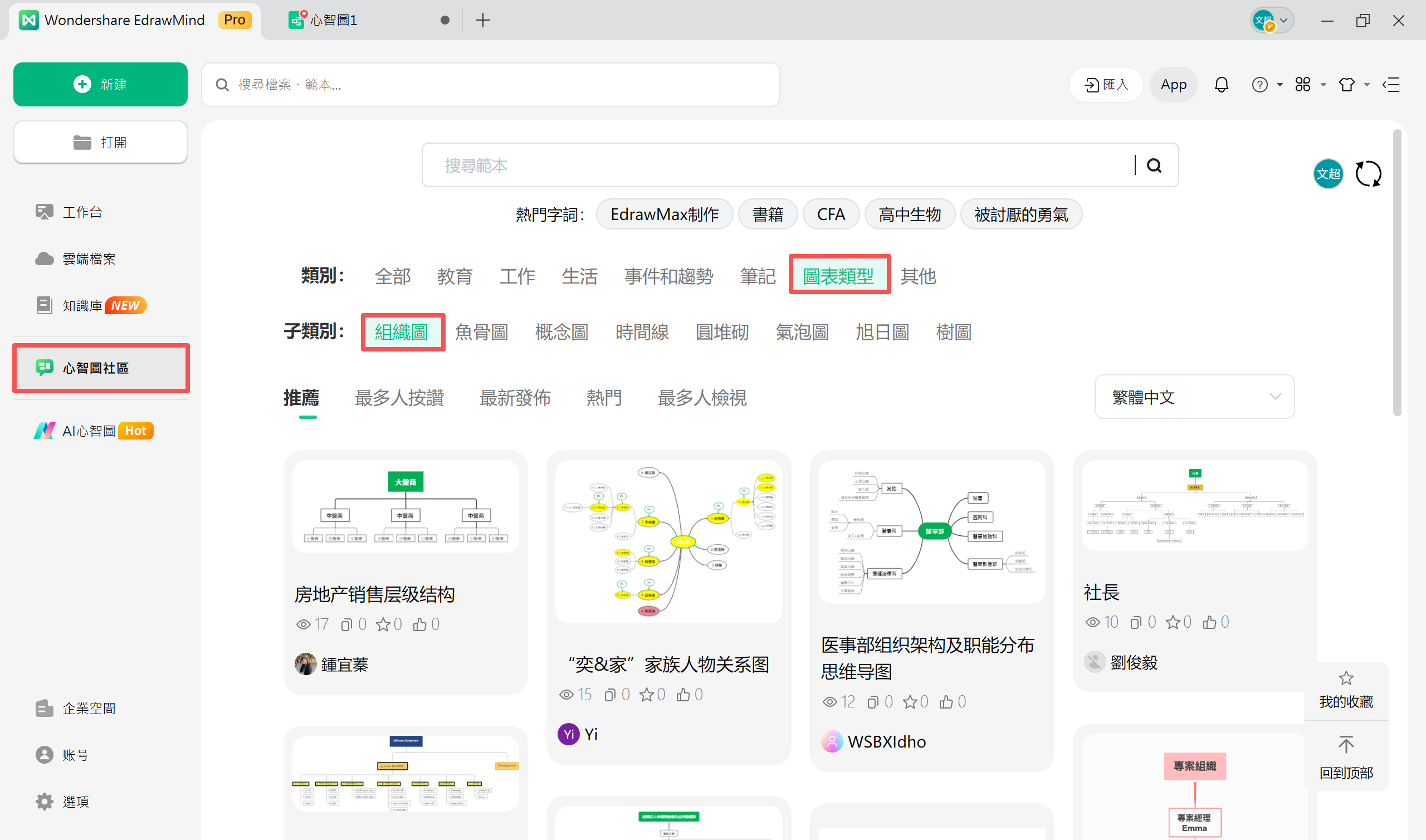Select the 魚骨圖 subcategory

[482, 332]
